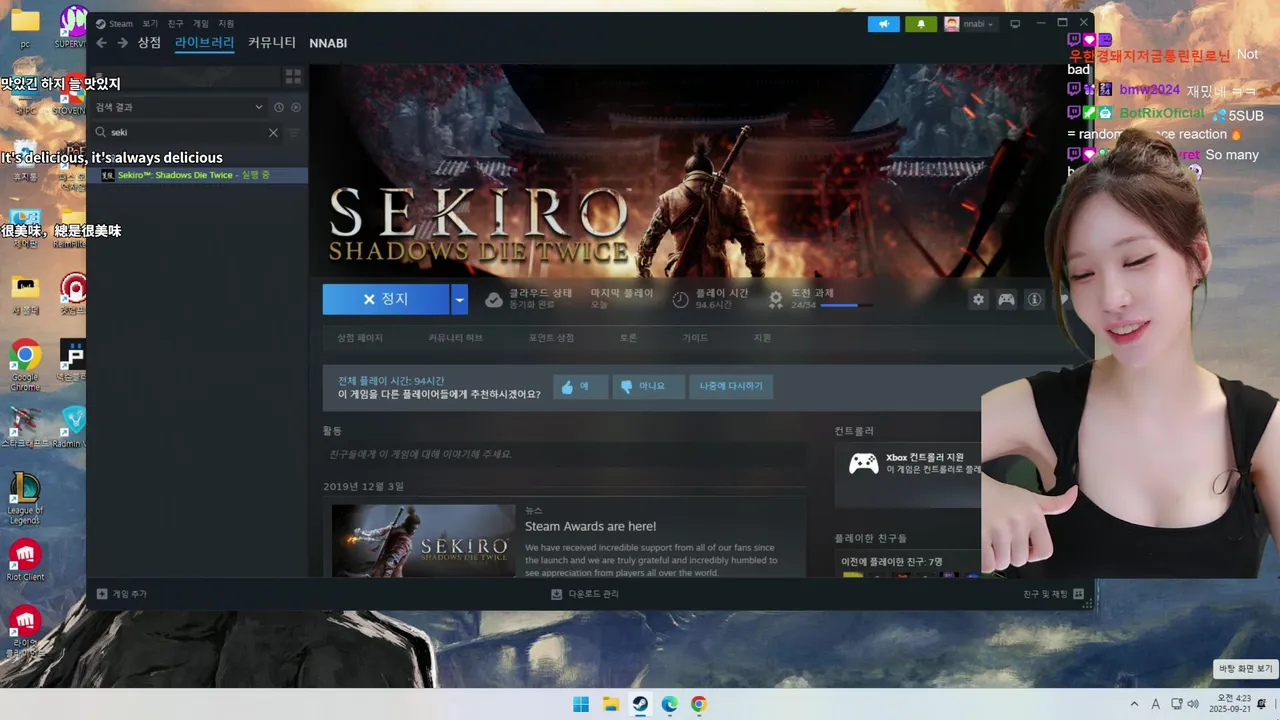Screen dimensions: 1280x720
Task: Click the Steam forward arrow
Action: [122, 43]
